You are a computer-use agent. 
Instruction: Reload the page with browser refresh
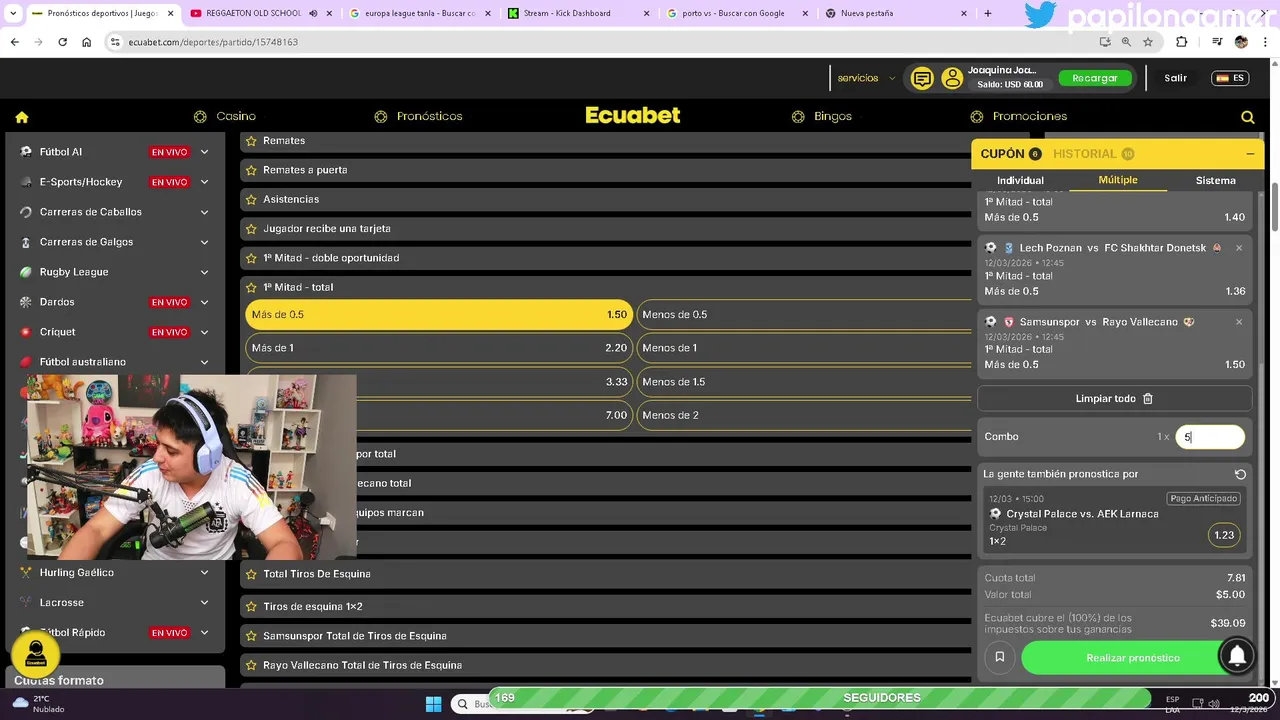point(62,42)
